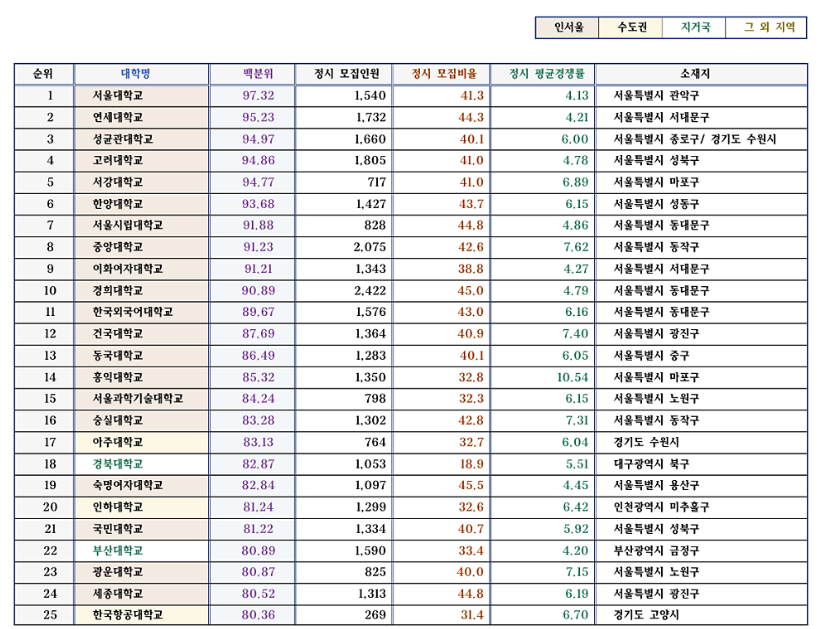Click the 서울과학기술대학교 cell
This screenshot has width=821, height=629.
point(141,399)
